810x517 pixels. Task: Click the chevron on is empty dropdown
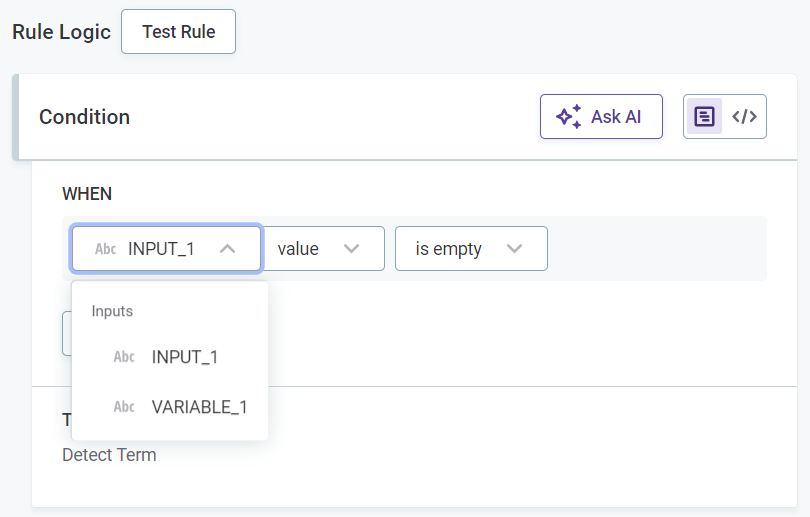pyautogui.click(x=514, y=249)
